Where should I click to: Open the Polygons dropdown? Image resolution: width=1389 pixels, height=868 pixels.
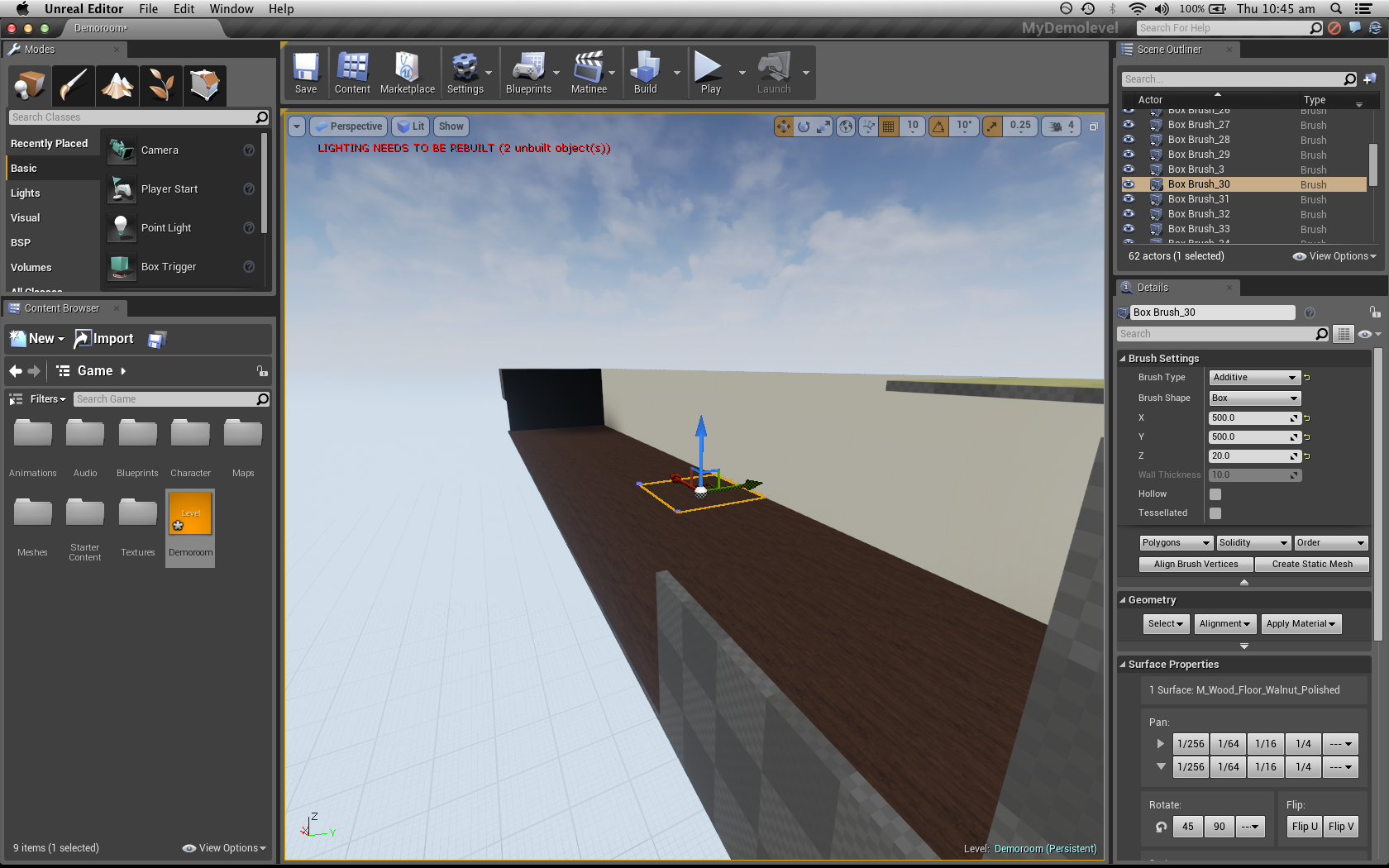click(x=1176, y=543)
